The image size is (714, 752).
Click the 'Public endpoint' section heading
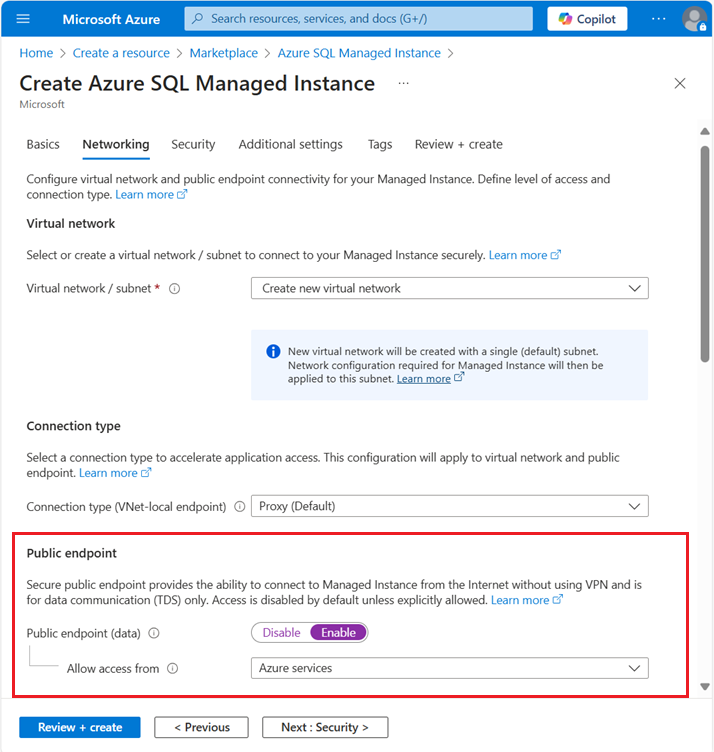(71, 553)
